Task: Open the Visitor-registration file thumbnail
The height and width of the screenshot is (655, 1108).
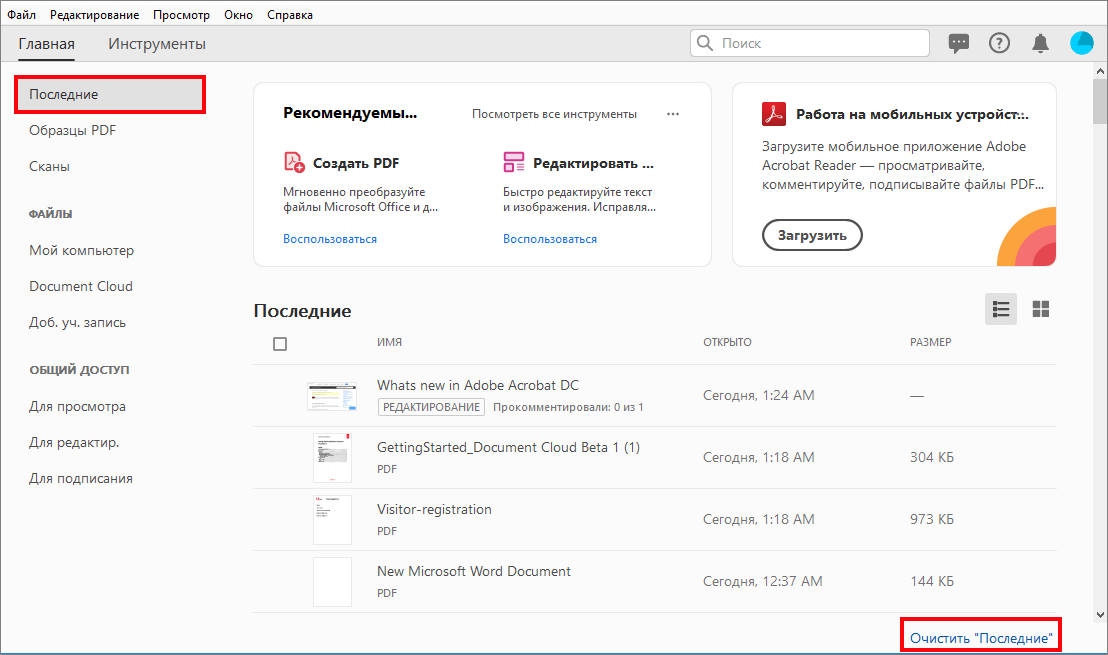Action: [332, 519]
